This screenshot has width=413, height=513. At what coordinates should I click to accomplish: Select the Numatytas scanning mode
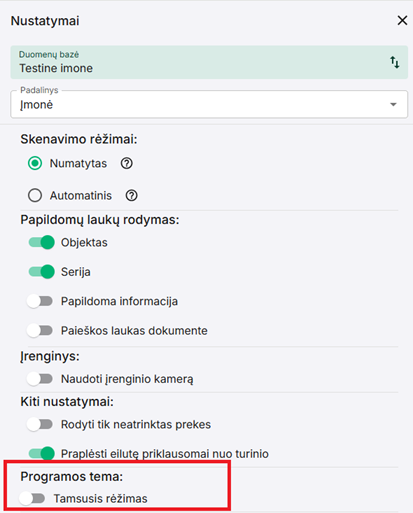(x=35, y=163)
